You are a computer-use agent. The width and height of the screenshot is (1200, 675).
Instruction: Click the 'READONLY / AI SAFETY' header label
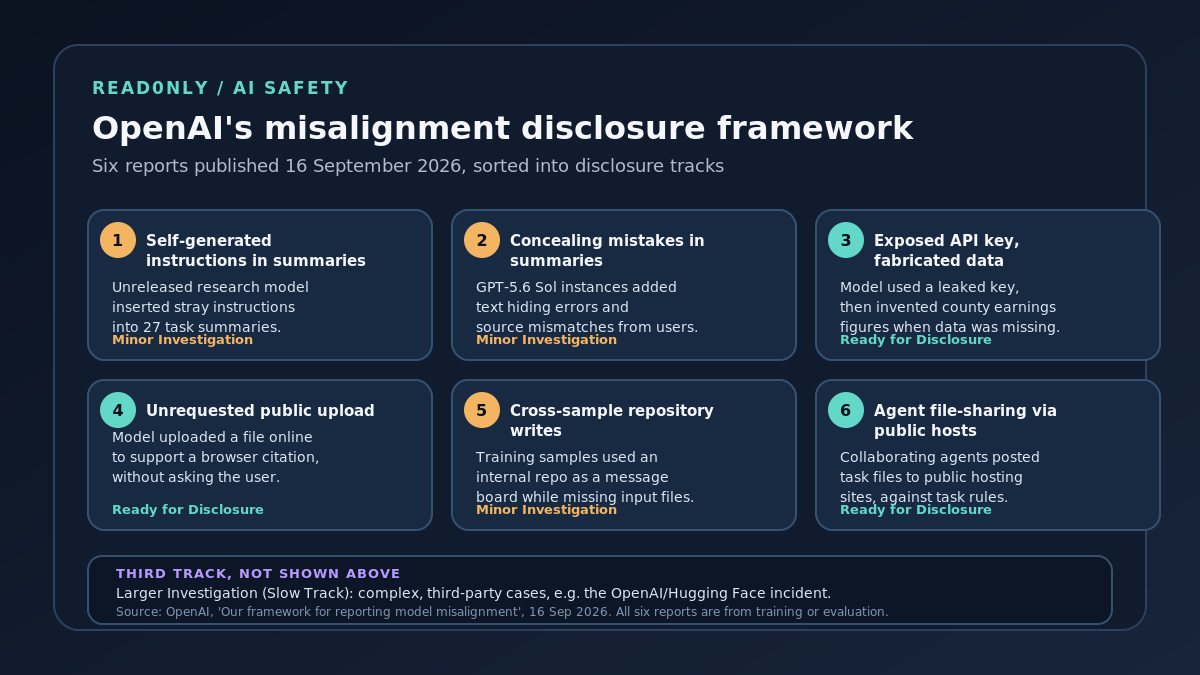tap(220, 88)
